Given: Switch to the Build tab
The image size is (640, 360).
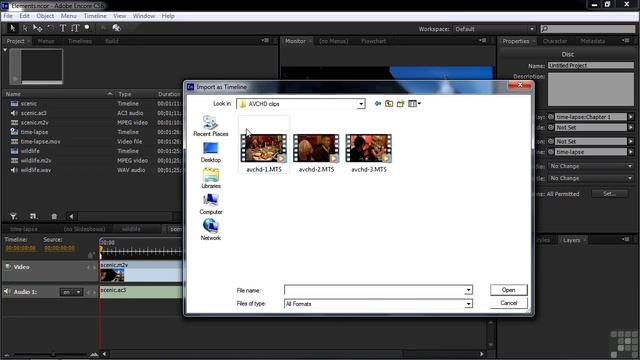Looking at the screenshot, I should 111,41.
